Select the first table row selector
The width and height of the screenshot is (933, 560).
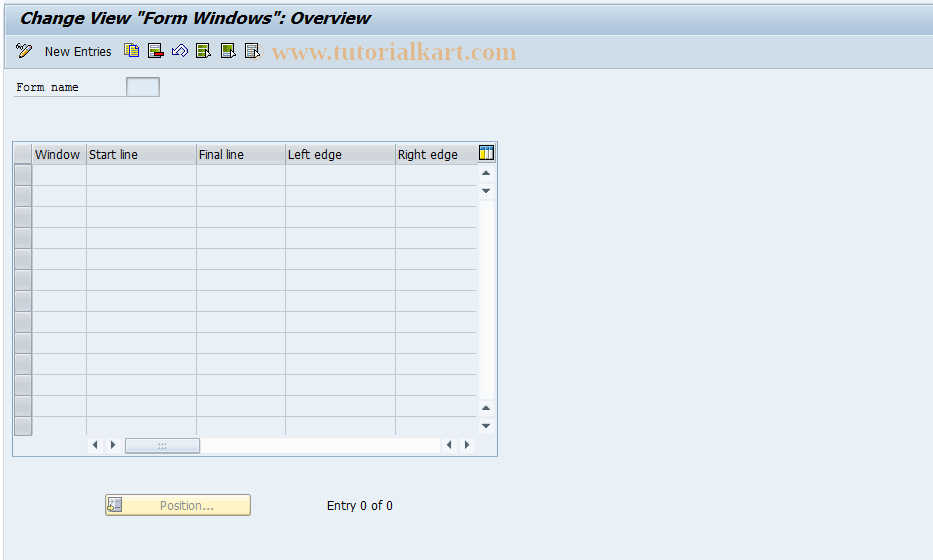(23, 175)
